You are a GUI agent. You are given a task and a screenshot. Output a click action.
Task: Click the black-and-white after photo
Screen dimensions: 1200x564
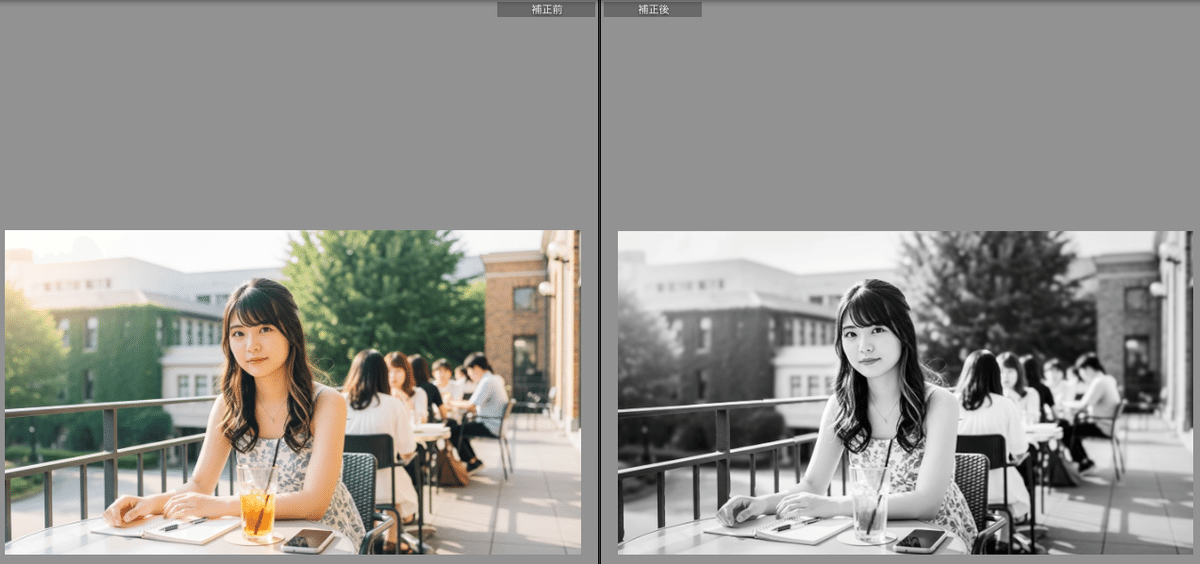(x=905, y=393)
